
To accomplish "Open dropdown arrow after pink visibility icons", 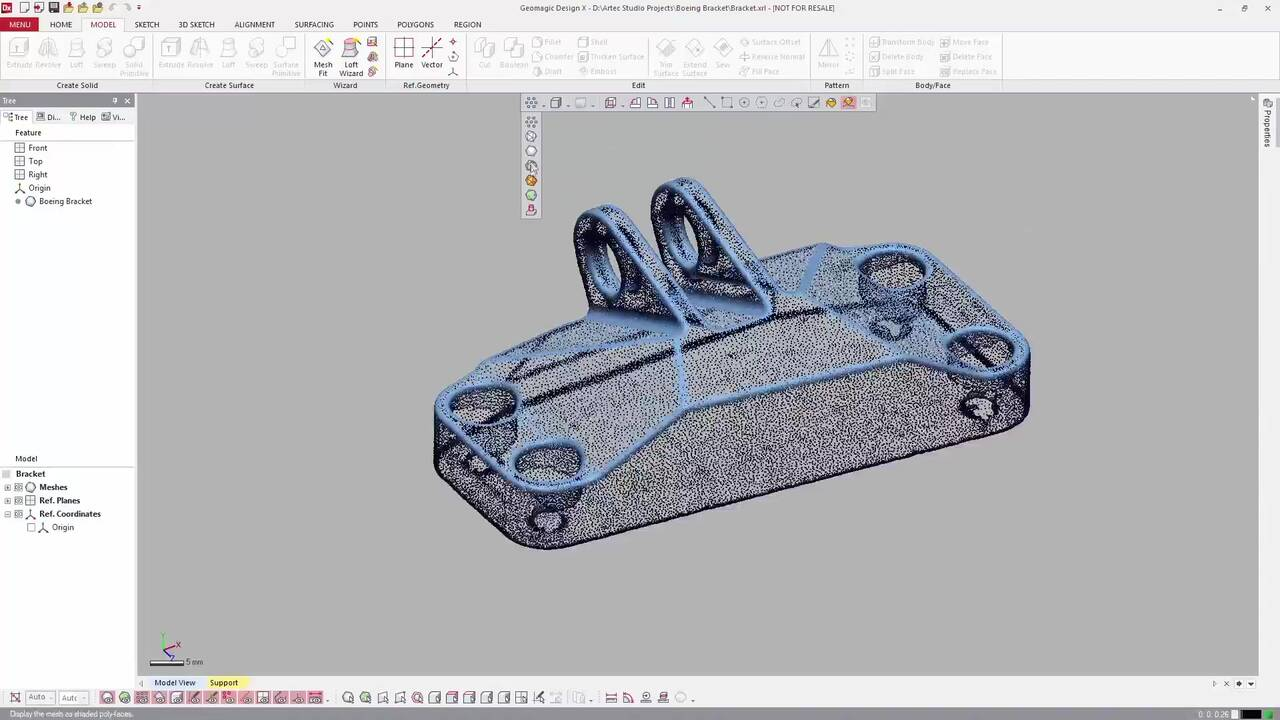I will (x=327, y=698).
